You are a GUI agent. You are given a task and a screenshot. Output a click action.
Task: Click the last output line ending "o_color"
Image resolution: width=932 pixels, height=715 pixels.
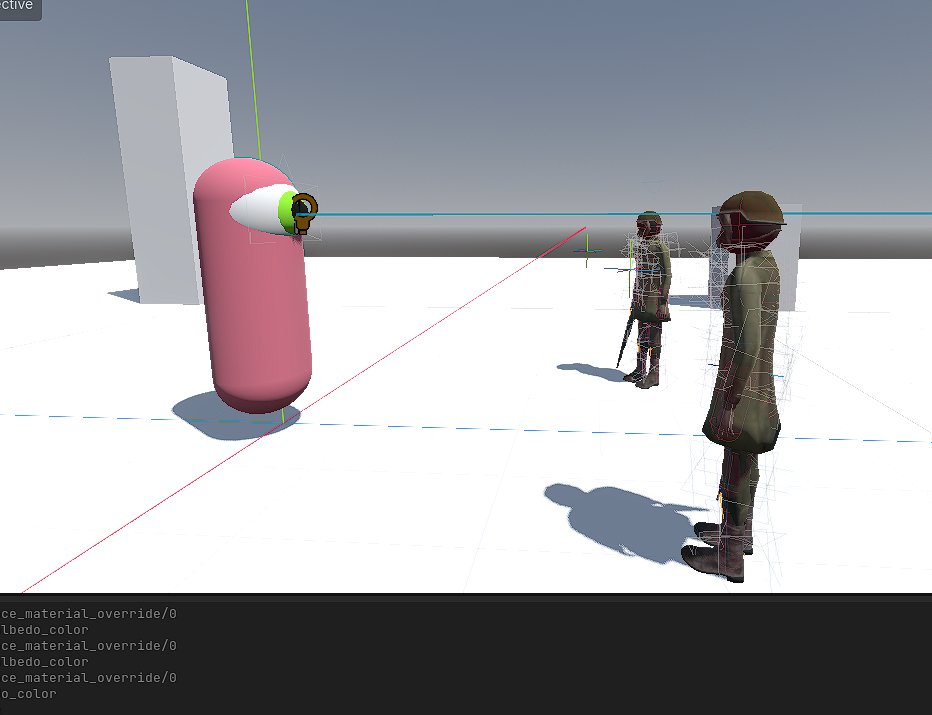(29, 694)
